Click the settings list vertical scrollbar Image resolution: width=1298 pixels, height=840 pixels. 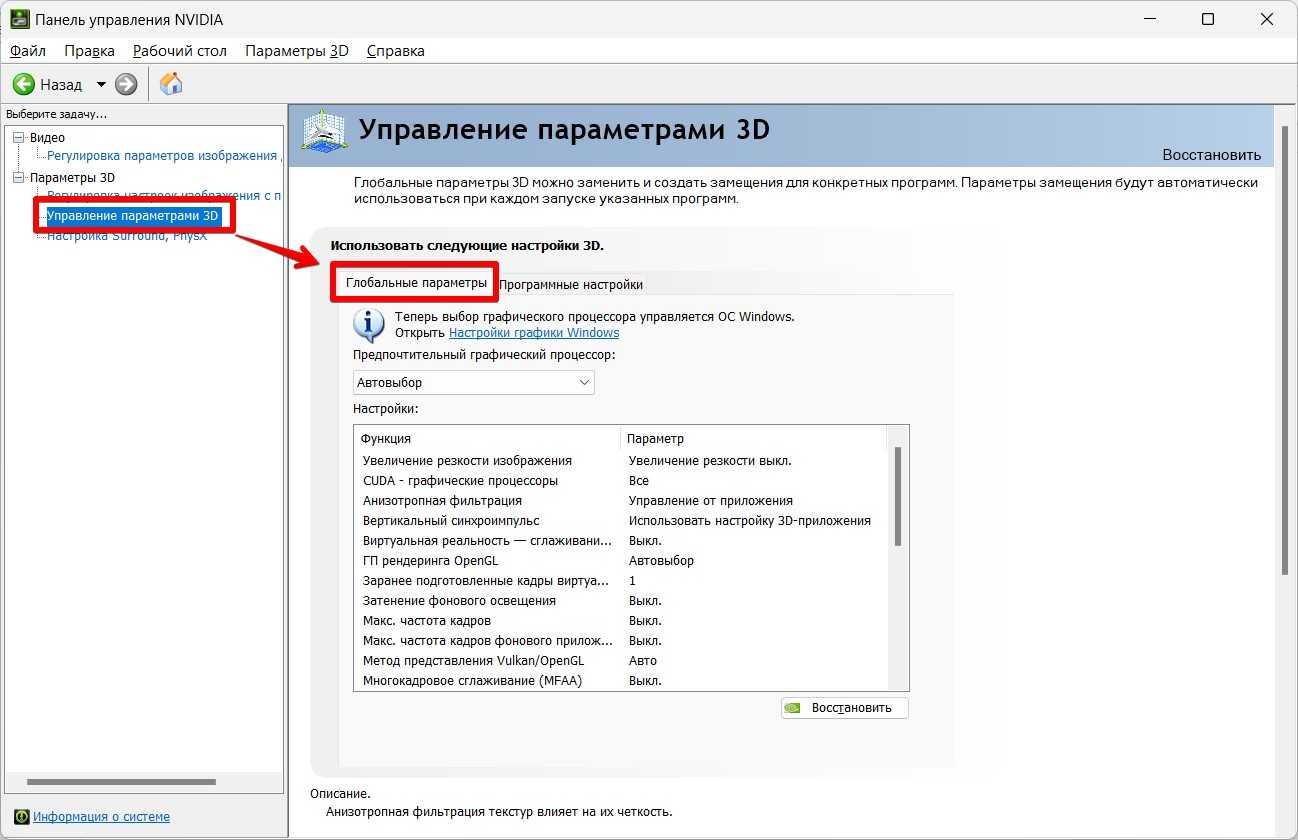[x=898, y=497]
